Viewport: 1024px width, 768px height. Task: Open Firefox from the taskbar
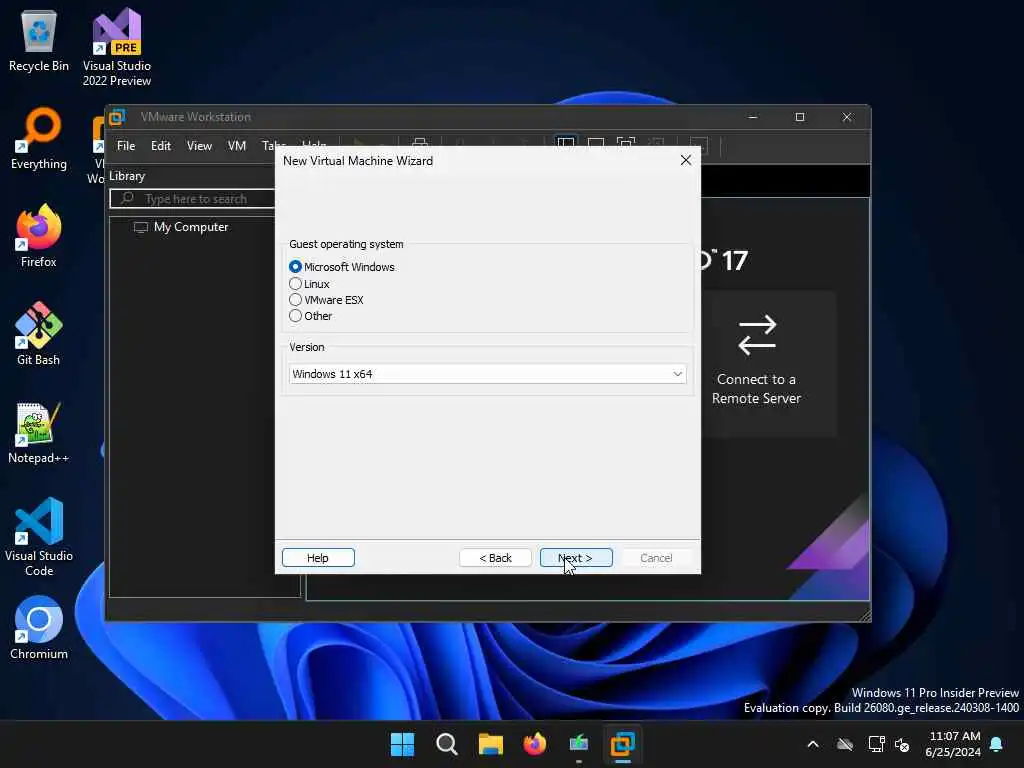click(x=535, y=744)
